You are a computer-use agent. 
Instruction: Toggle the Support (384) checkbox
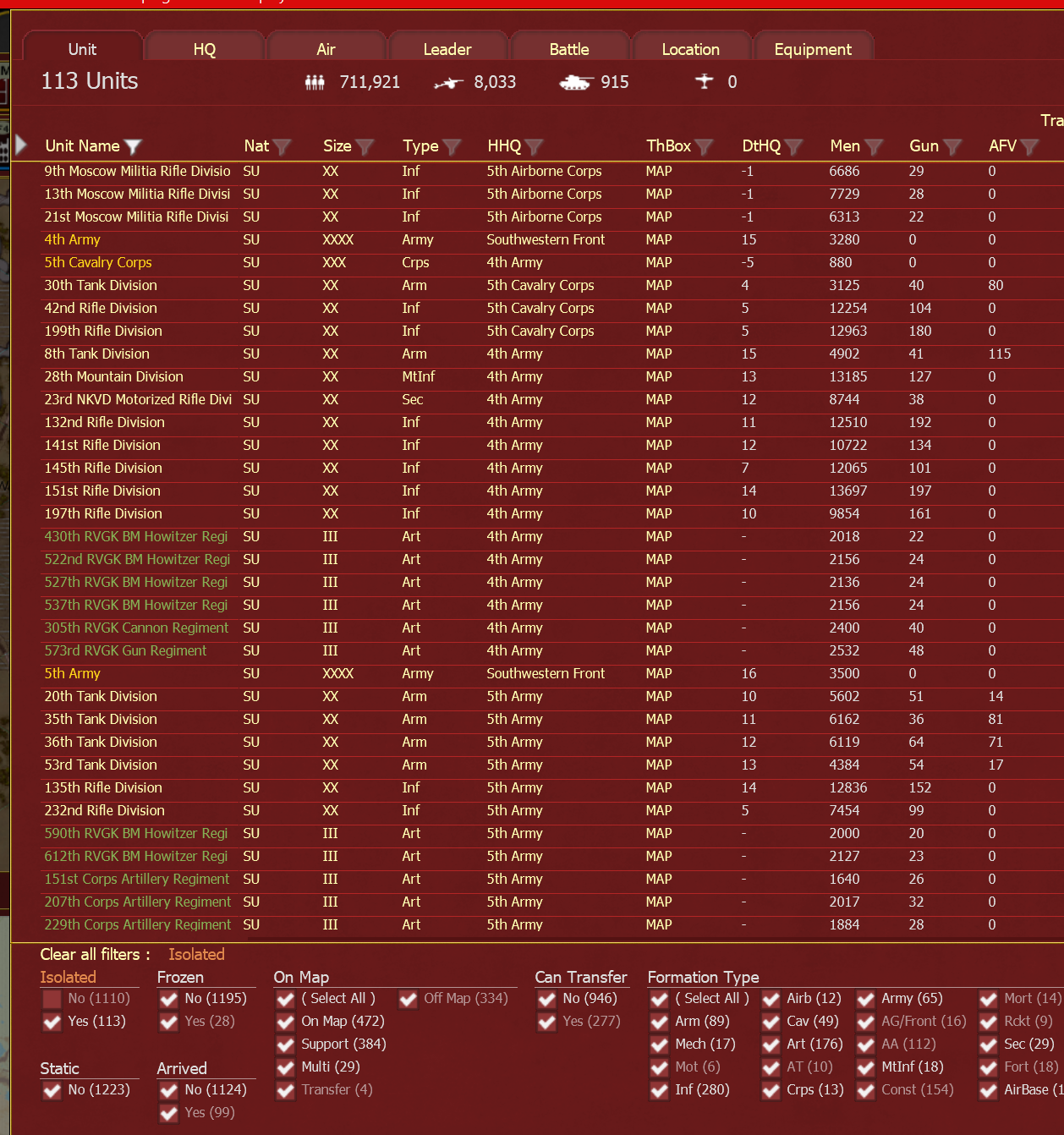point(286,1045)
